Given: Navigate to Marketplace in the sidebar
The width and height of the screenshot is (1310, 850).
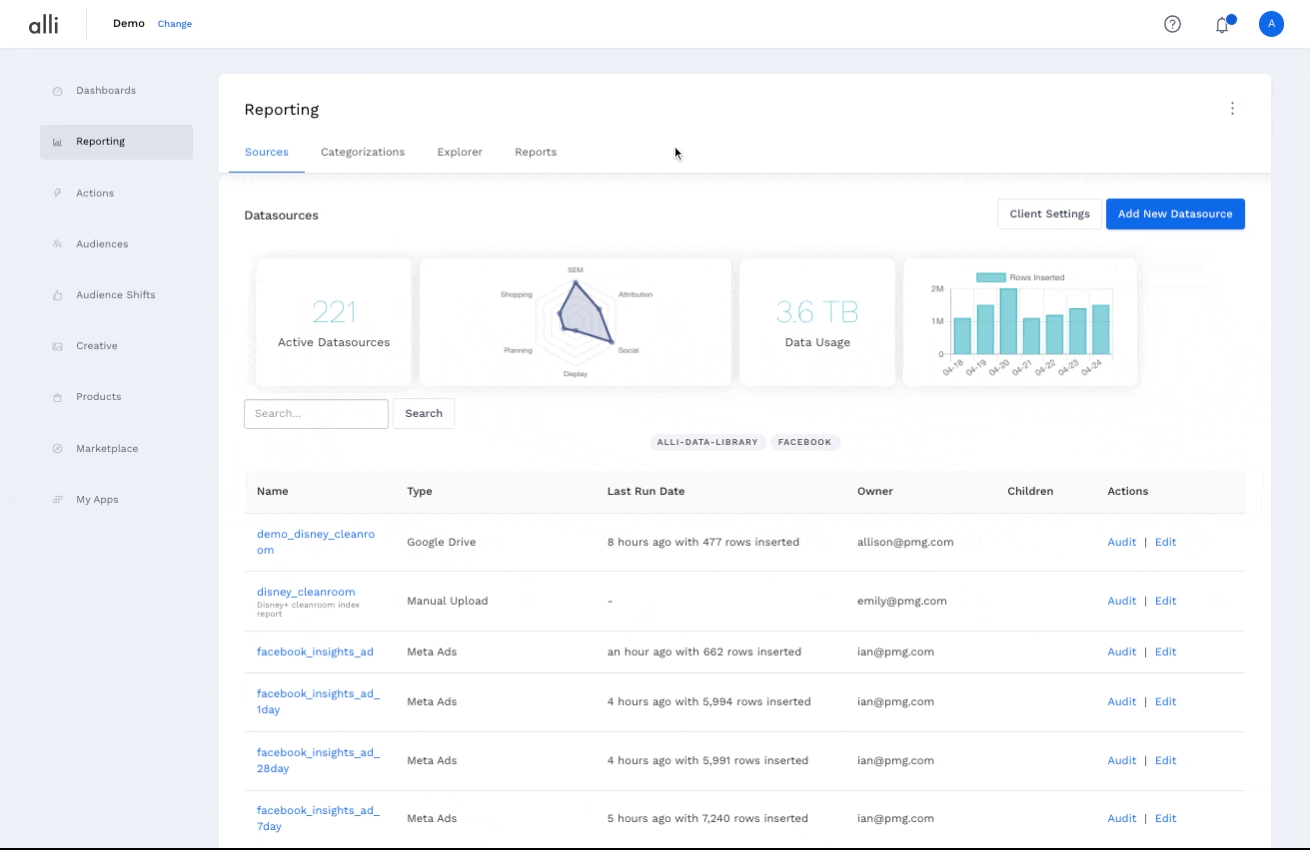Looking at the screenshot, I should tap(107, 449).
